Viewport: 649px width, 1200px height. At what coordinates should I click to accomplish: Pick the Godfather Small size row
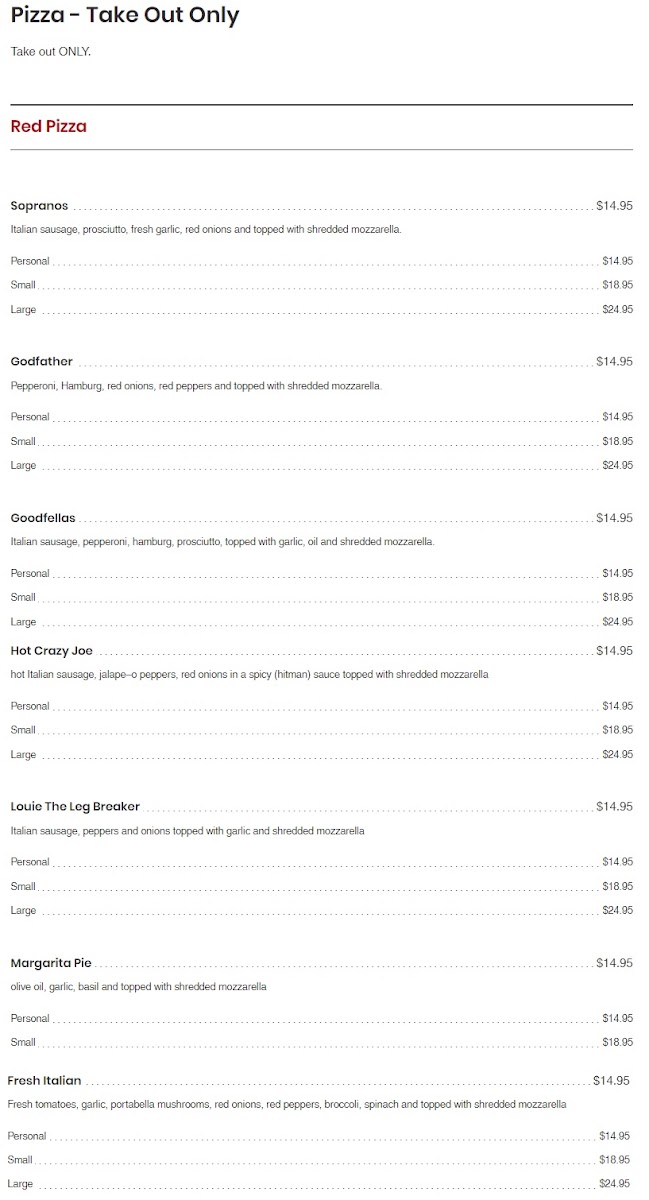tap(321, 441)
